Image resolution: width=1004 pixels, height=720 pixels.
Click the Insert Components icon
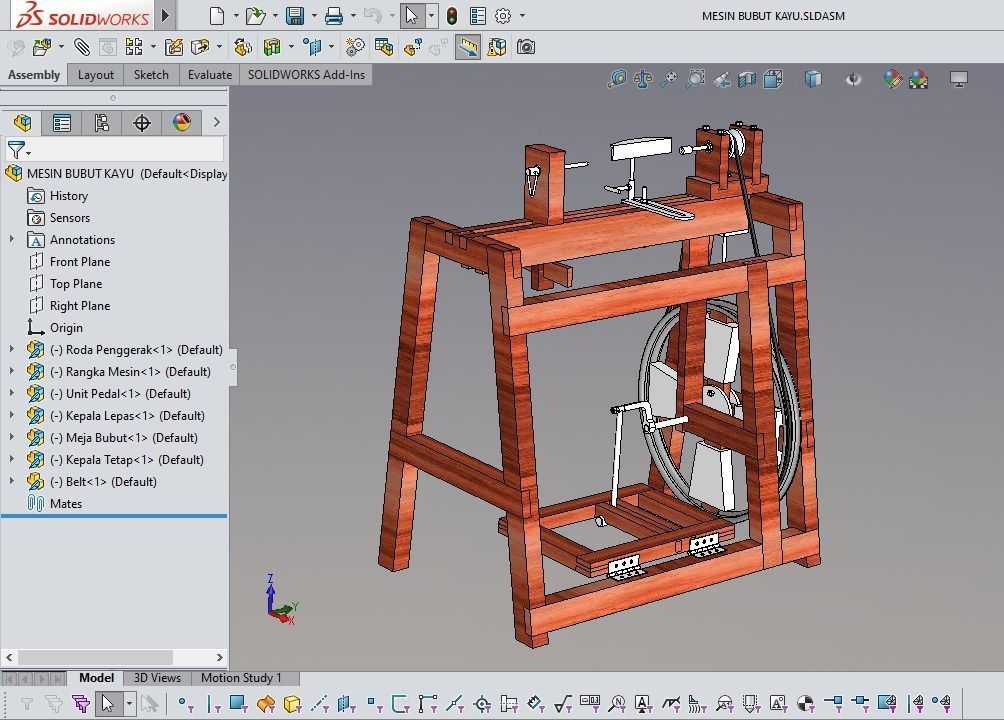click(x=42, y=47)
